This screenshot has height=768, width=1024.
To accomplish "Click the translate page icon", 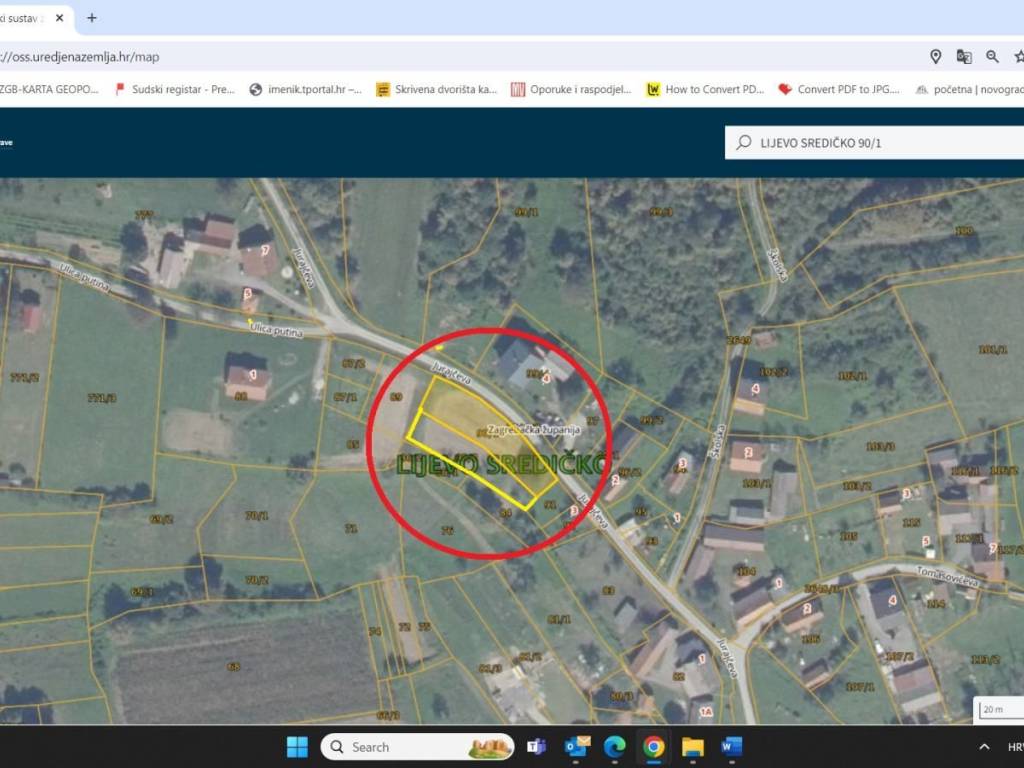I will pyautogui.click(x=964, y=57).
